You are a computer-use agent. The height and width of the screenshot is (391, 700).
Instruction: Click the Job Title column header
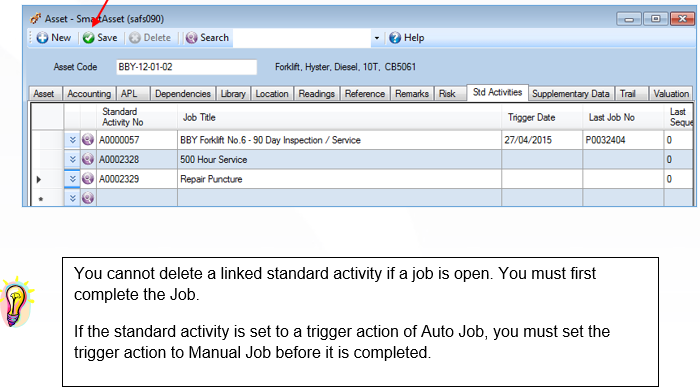point(339,117)
